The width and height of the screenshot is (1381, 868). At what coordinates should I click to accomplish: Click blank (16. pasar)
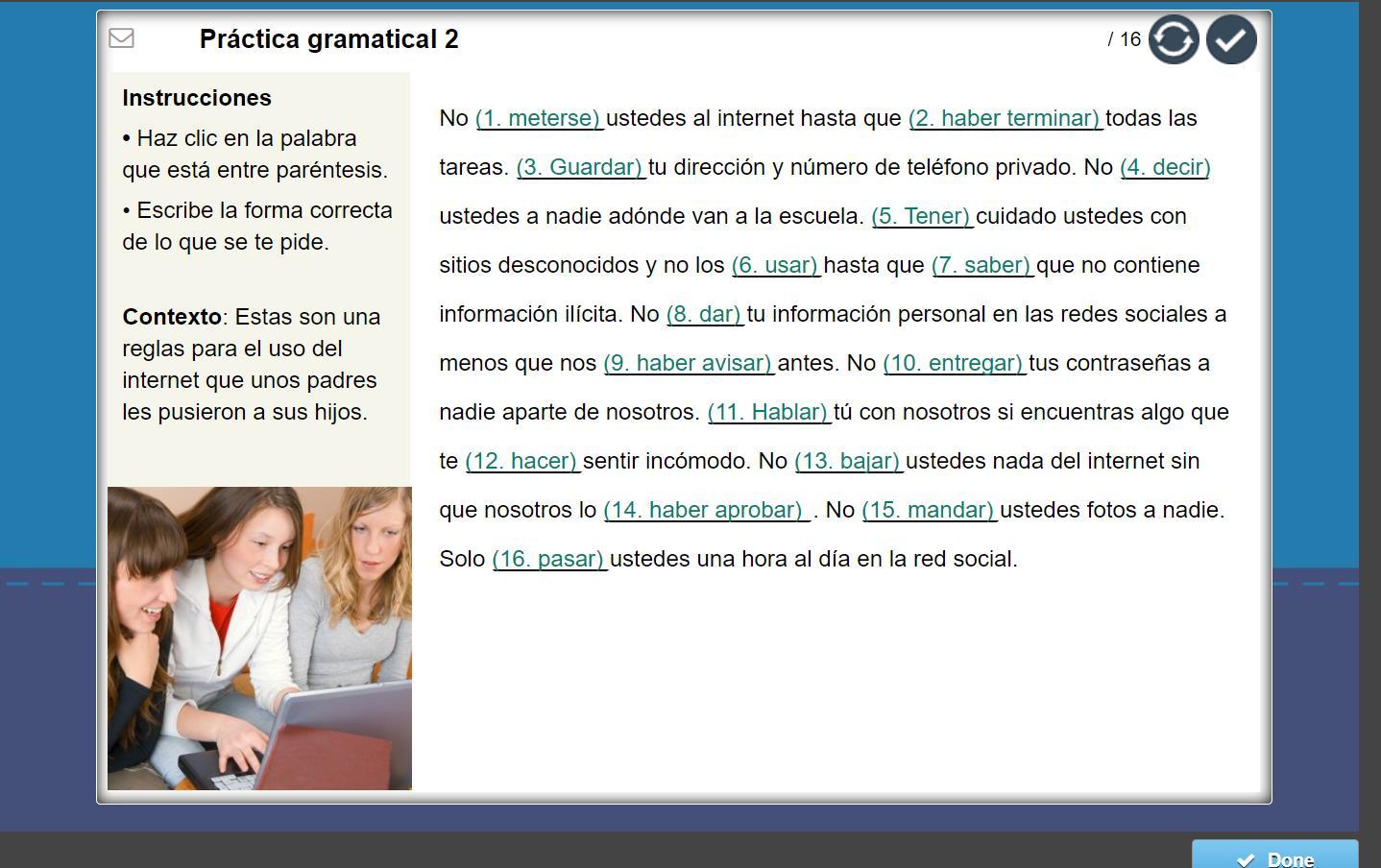pyautogui.click(x=548, y=559)
